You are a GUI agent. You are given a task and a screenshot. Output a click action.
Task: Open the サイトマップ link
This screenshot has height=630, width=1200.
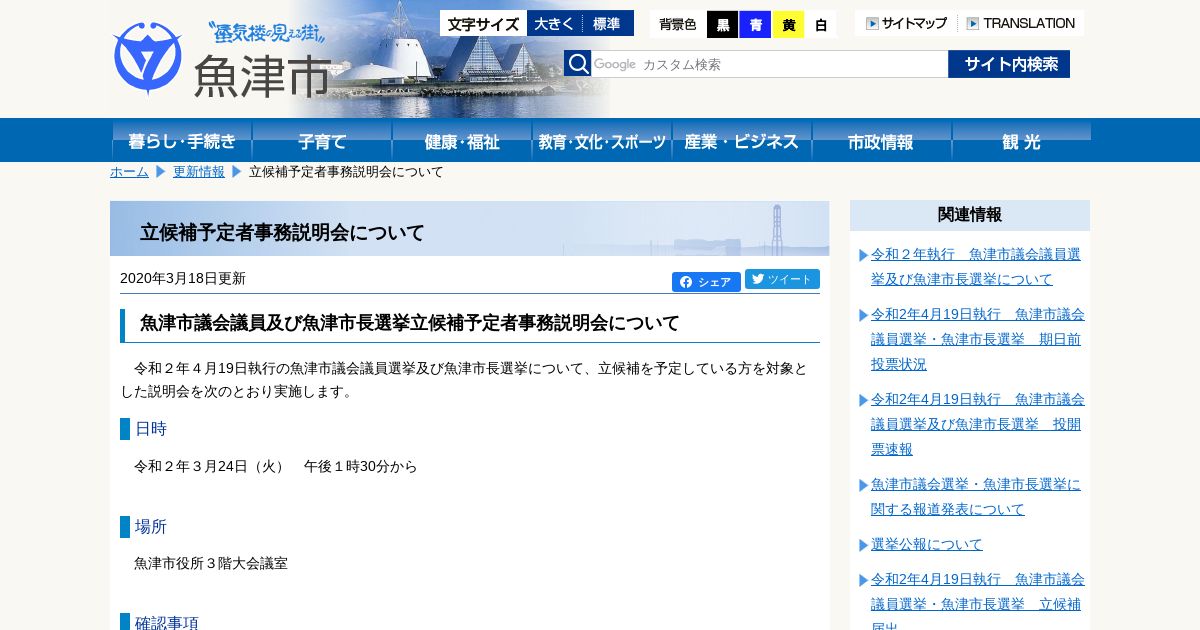click(x=906, y=23)
